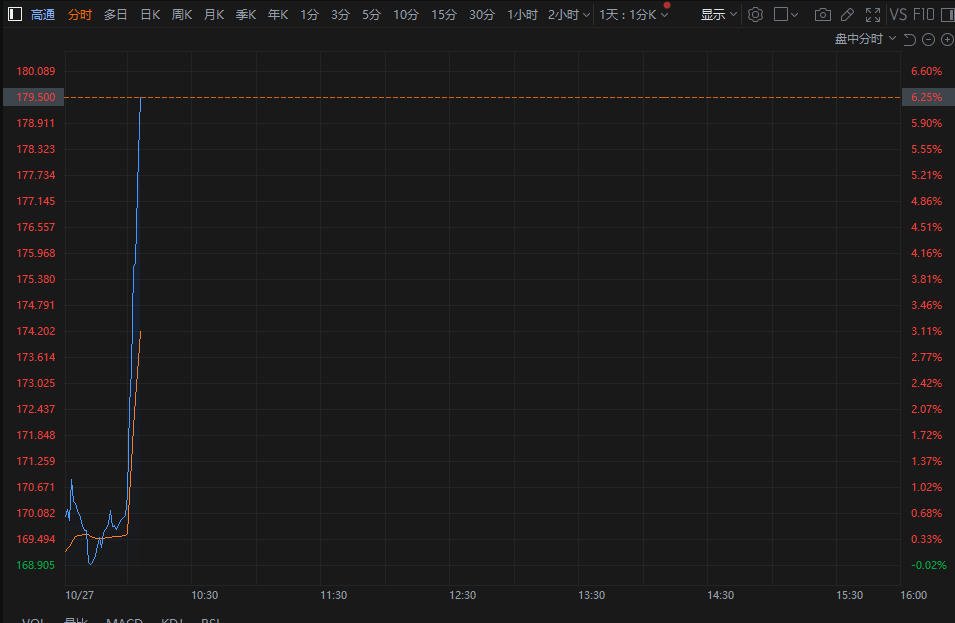Click the highlighted 179.500 price label
Screen dimensions: 955x623
(x=33, y=97)
